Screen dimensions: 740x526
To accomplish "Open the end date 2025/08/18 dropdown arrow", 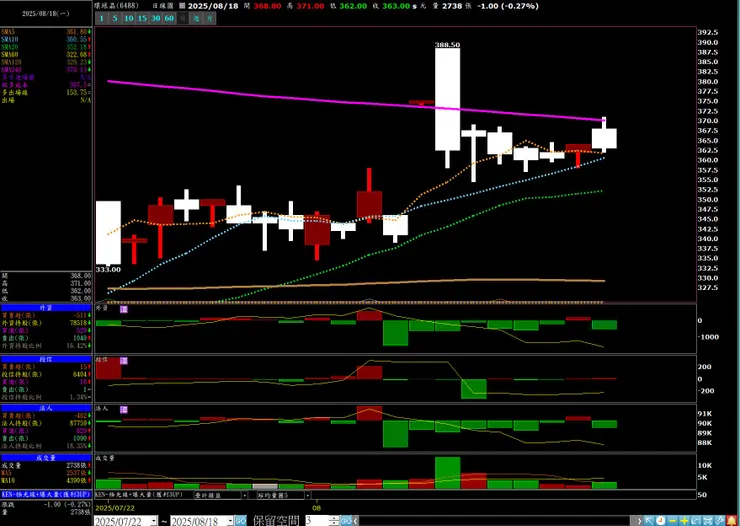I will pyautogui.click(x=230, y=521).
